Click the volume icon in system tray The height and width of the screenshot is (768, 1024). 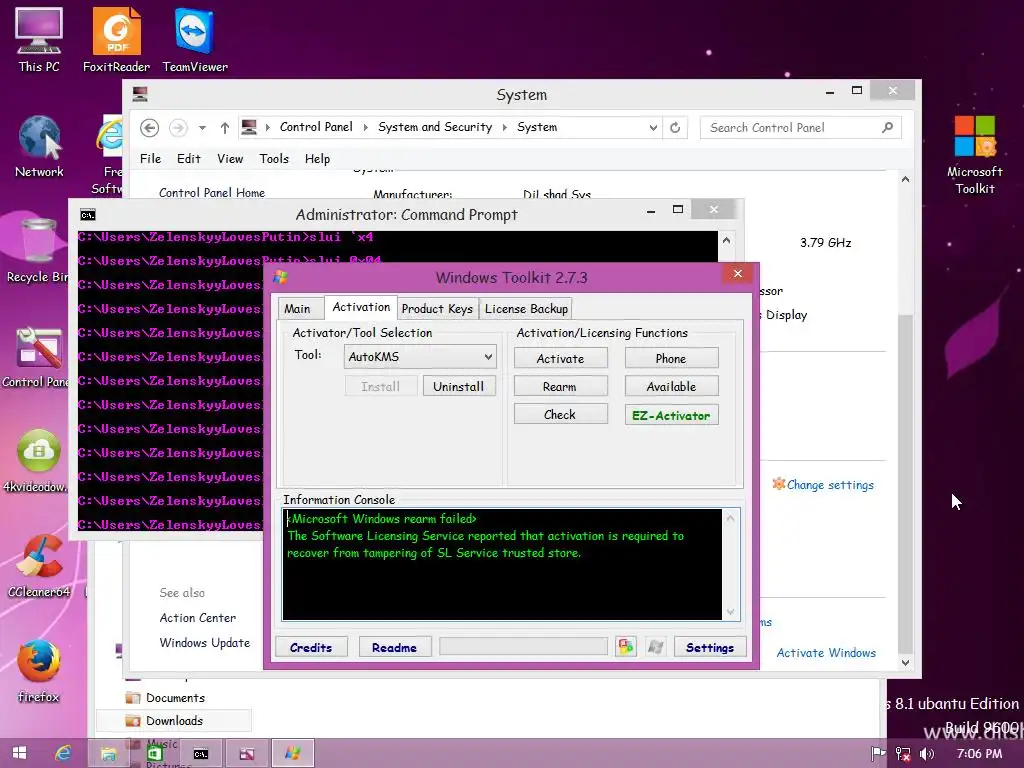pos(927,754)
